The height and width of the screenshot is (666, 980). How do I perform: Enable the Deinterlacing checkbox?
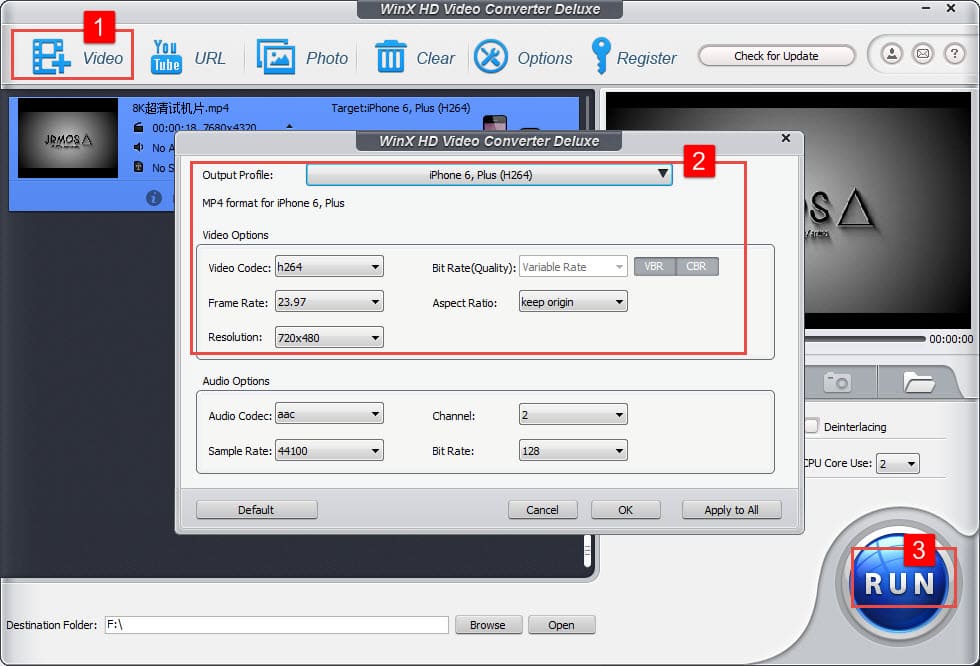click(x=812, y=426)
